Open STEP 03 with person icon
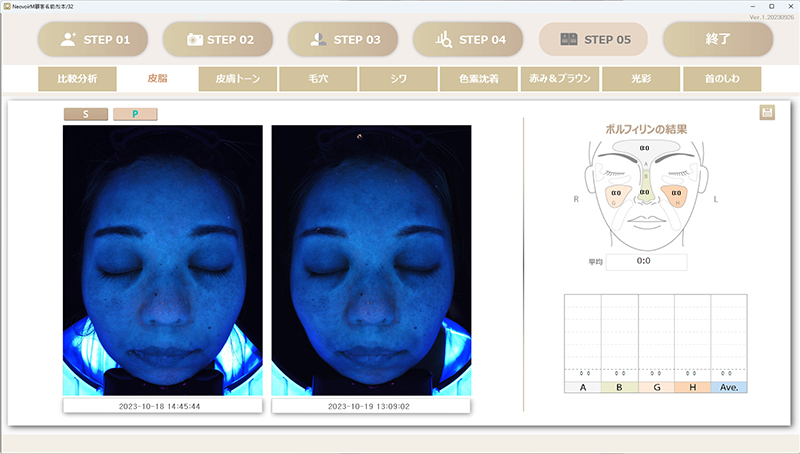The height and width of the screenshot is (454, 800). point(343,40)
